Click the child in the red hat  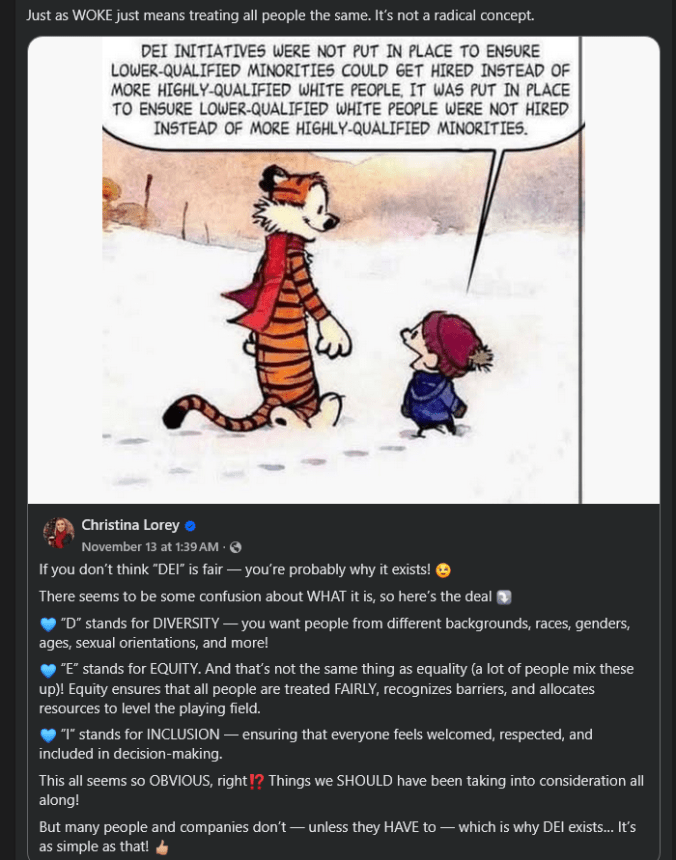tap(435, 375)
